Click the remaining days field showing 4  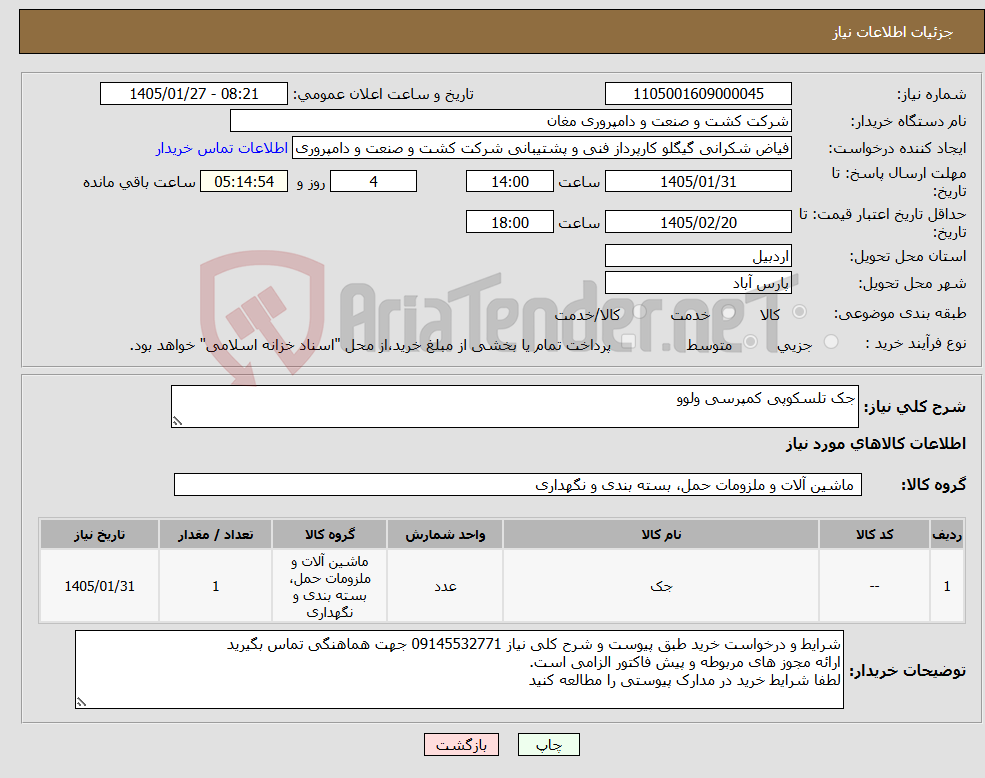tap(373, 182)
